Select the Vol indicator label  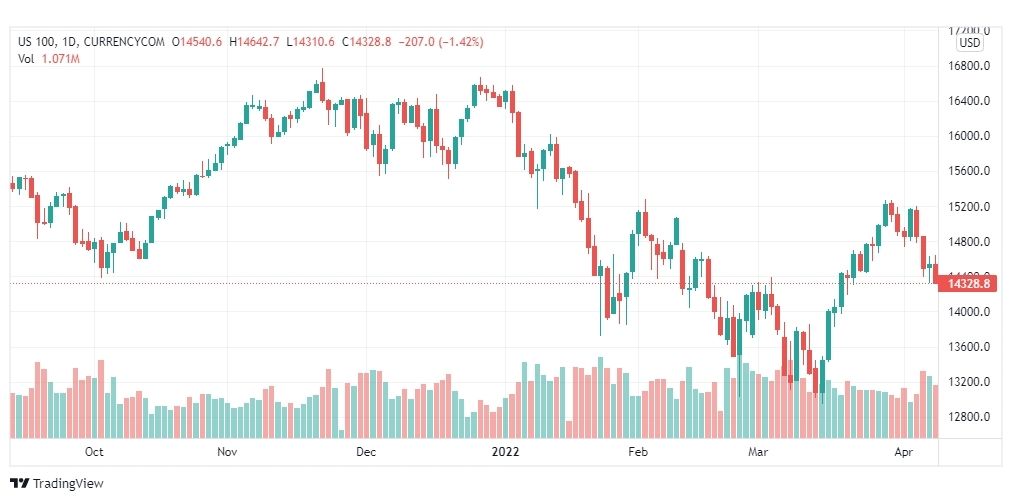[26, 59]
